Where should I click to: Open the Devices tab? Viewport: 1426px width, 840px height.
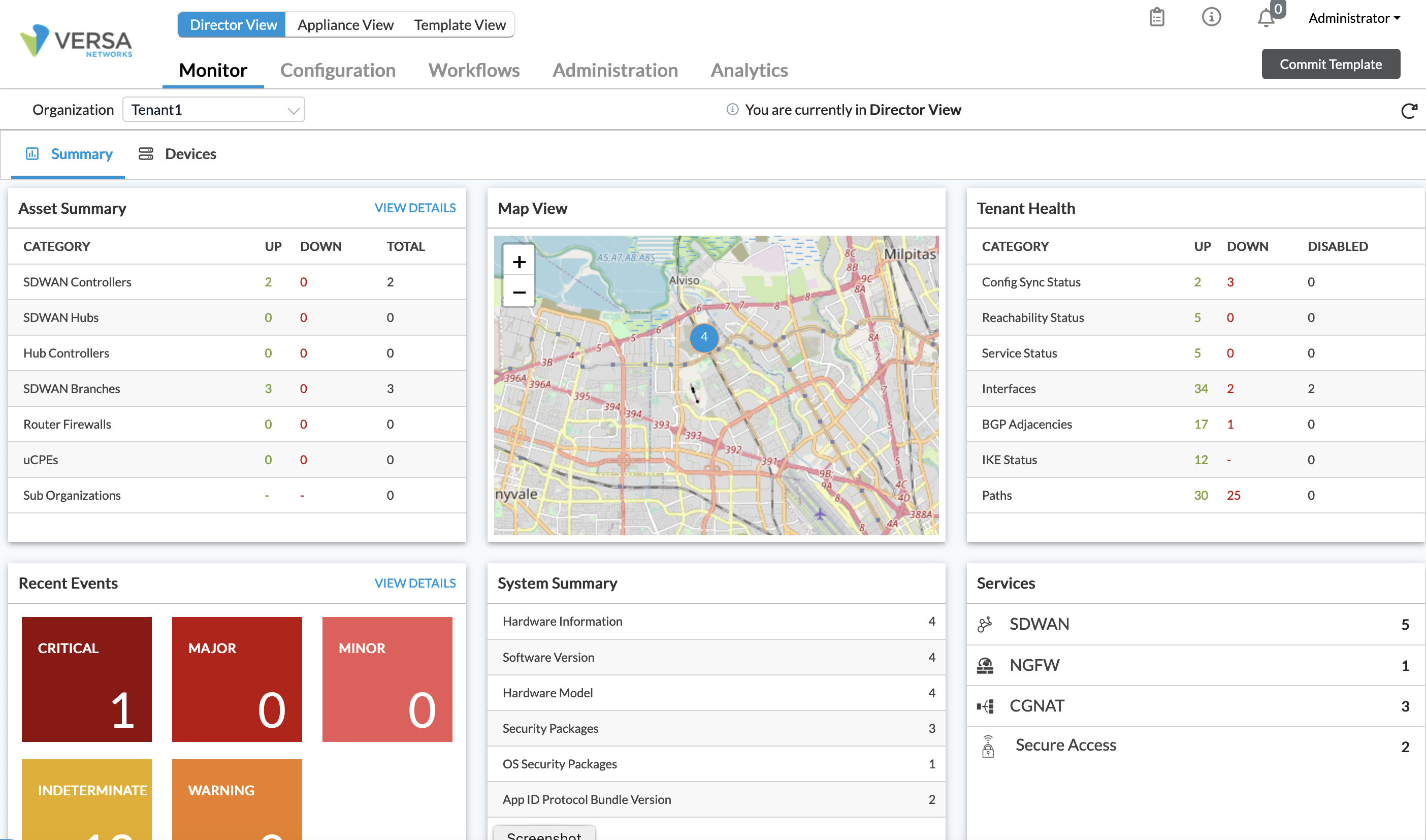click(178, 154)
